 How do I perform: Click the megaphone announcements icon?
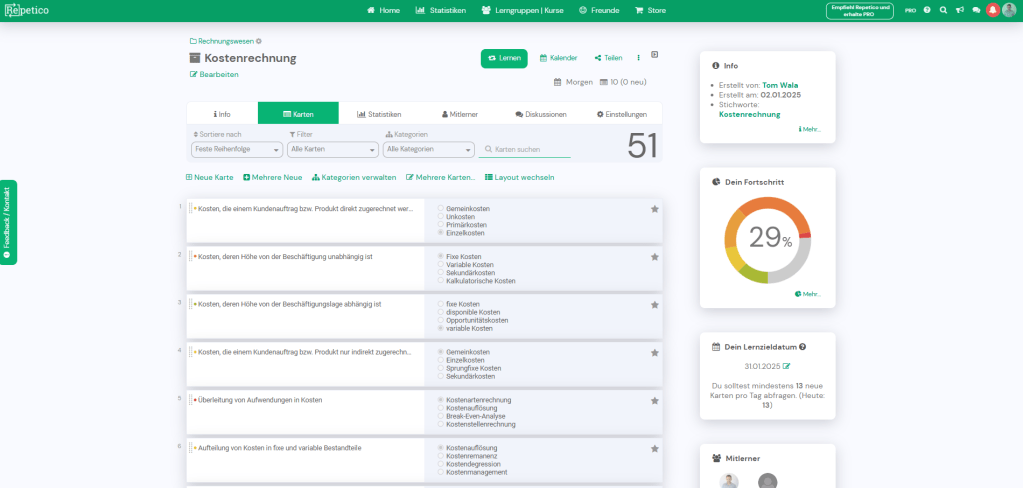(x=959, y=10)
